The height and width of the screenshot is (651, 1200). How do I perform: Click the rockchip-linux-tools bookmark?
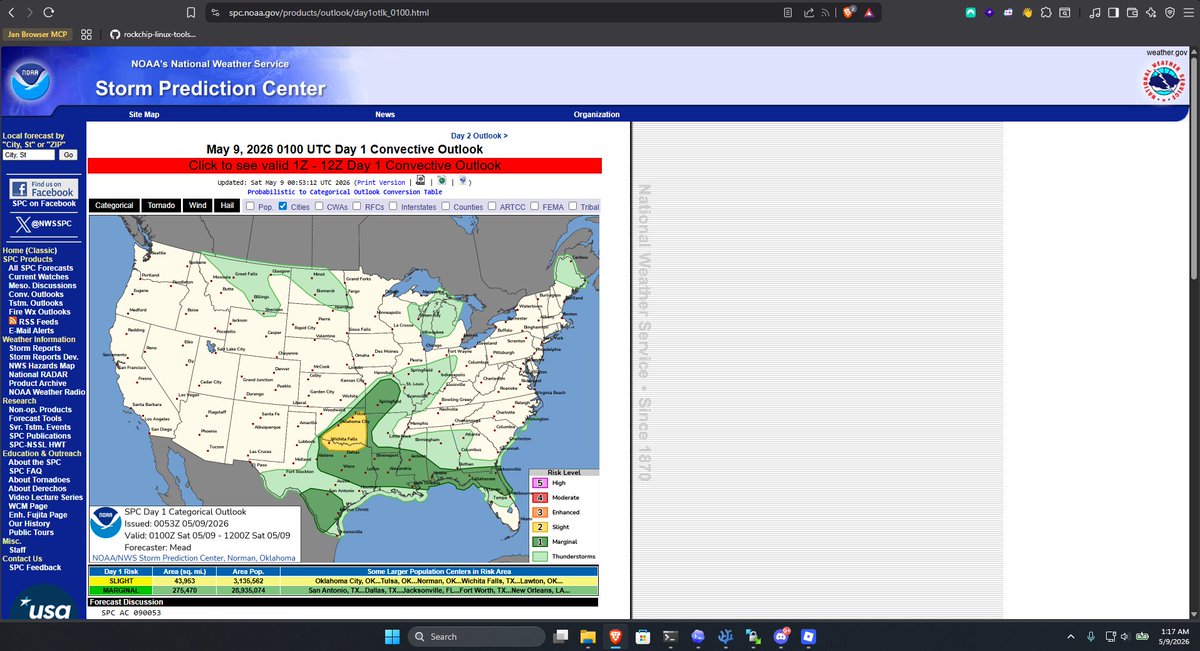(152, 34)
